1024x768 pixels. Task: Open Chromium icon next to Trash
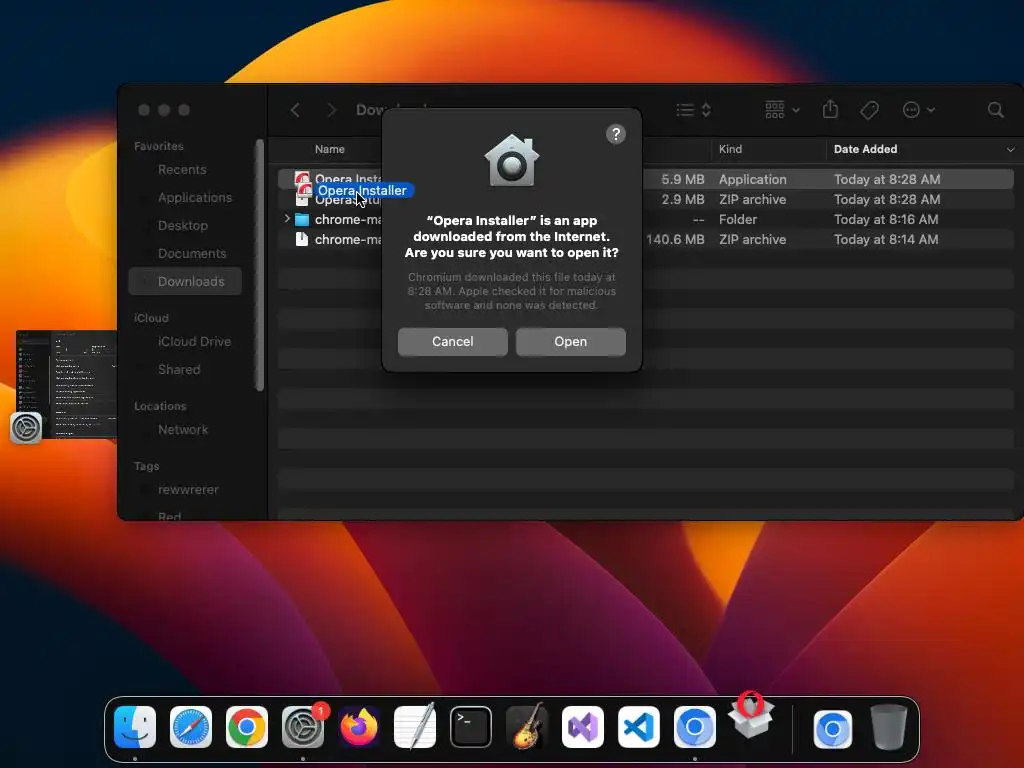(x=833, y=728)
